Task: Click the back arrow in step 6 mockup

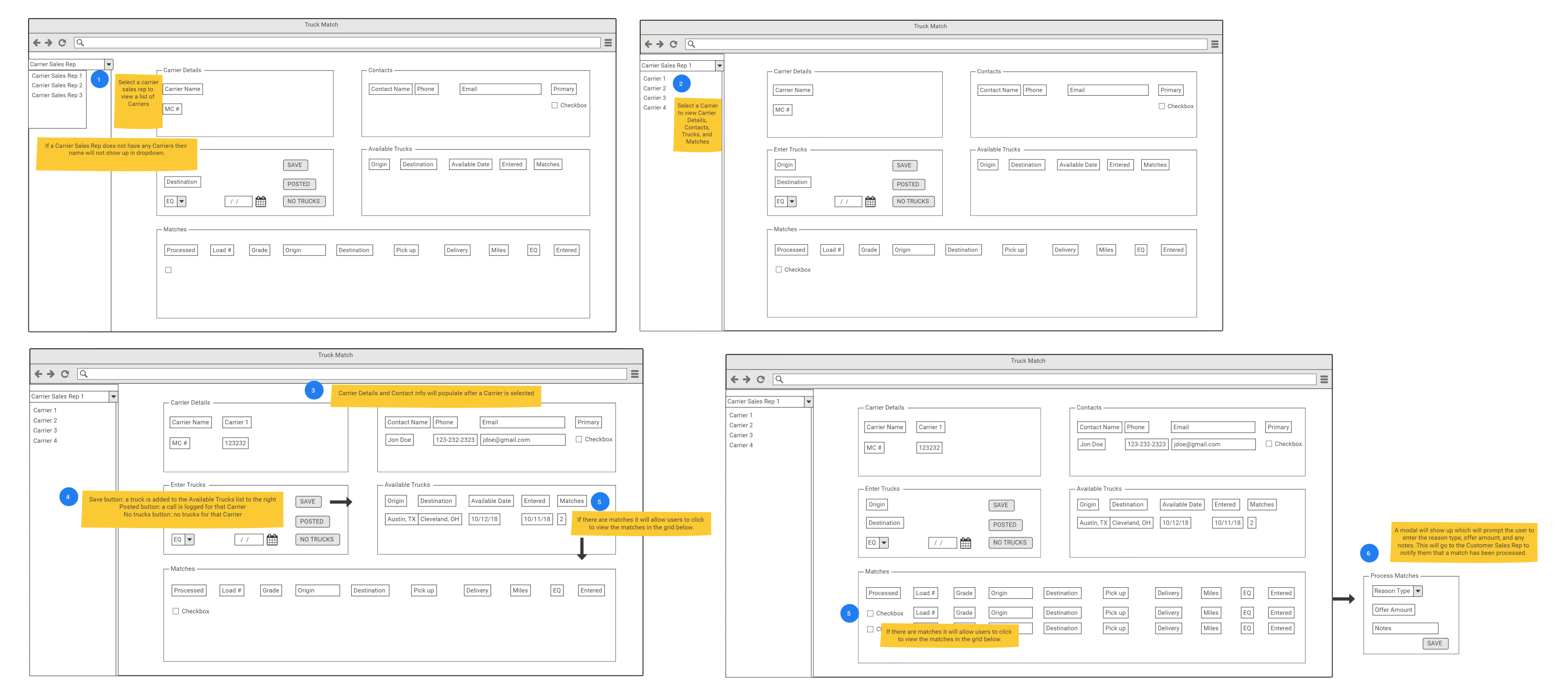Action: [734, 379]
